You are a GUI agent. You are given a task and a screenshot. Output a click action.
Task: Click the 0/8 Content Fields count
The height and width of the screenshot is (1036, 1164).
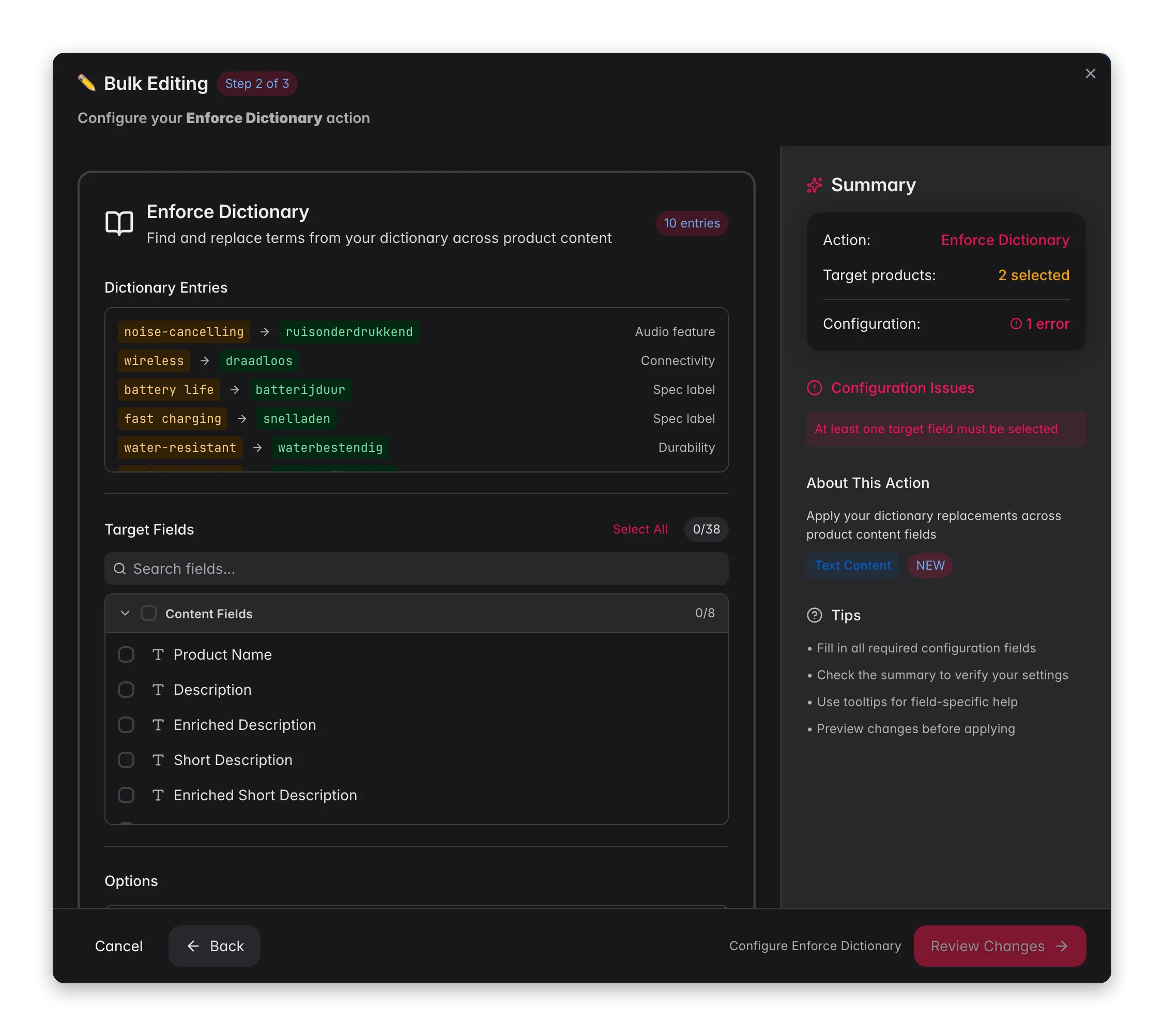point(704,613)
